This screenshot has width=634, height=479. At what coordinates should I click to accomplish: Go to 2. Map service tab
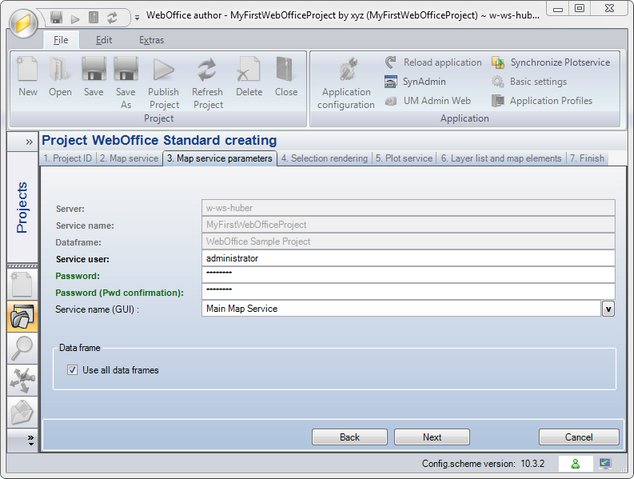129,158
